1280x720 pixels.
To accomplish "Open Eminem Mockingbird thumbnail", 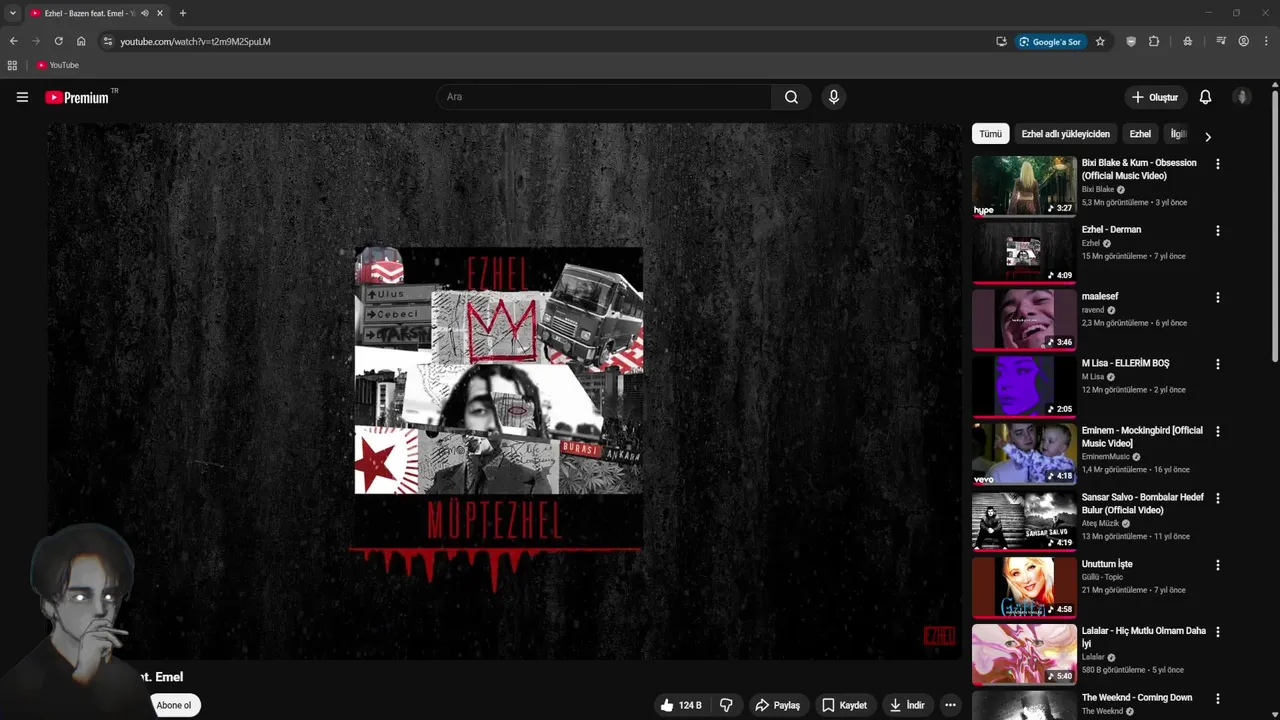I will pyautogui.click(x=1024, y=453).
